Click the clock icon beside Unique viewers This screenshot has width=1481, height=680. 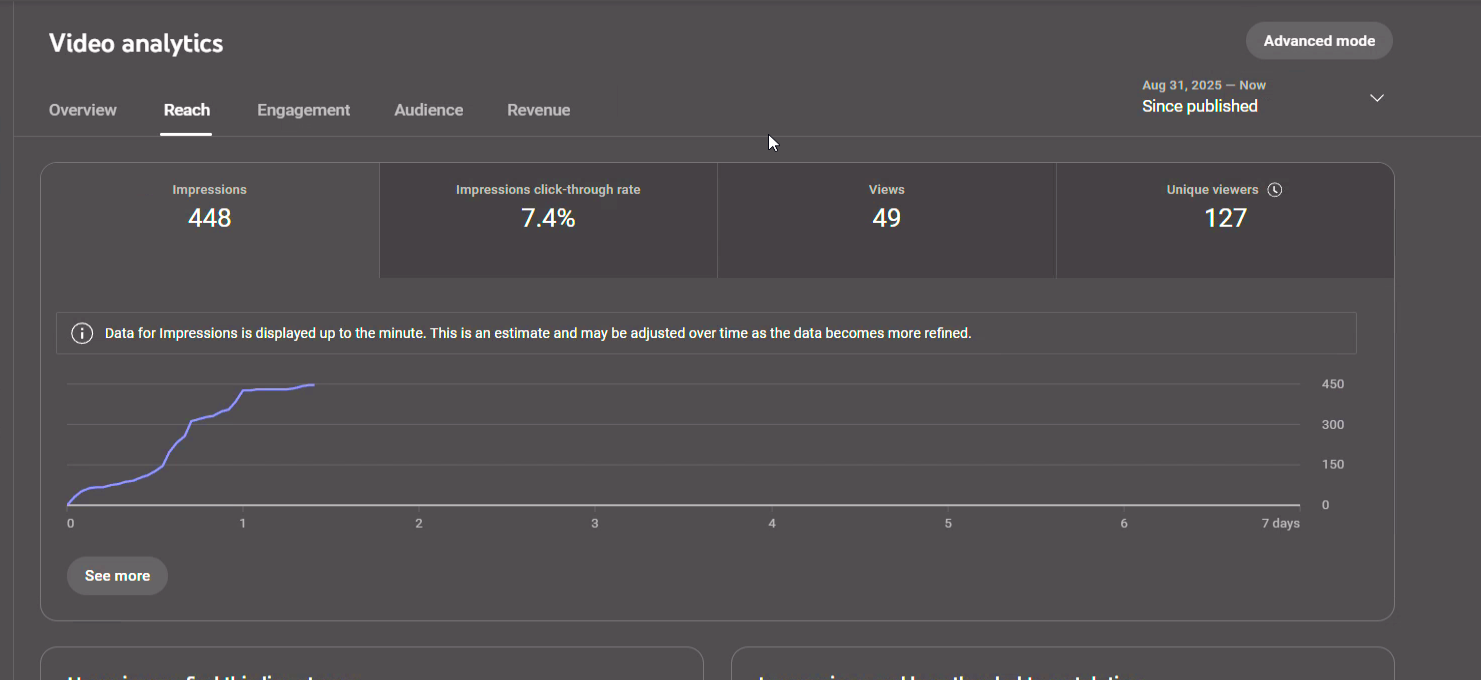pyautogui.click(x=1274, y=190)
